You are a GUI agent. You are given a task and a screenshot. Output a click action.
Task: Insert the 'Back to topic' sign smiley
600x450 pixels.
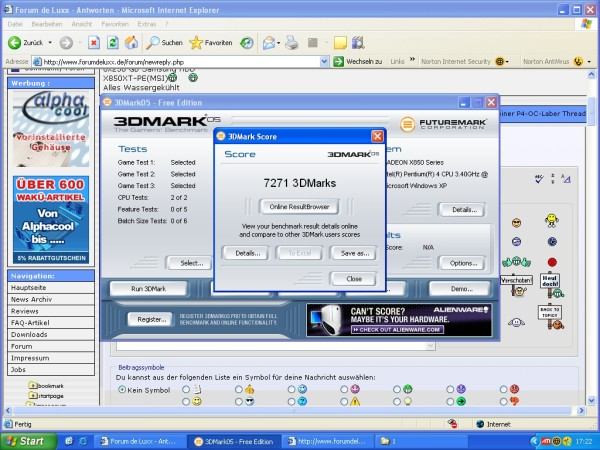point(551,317)
